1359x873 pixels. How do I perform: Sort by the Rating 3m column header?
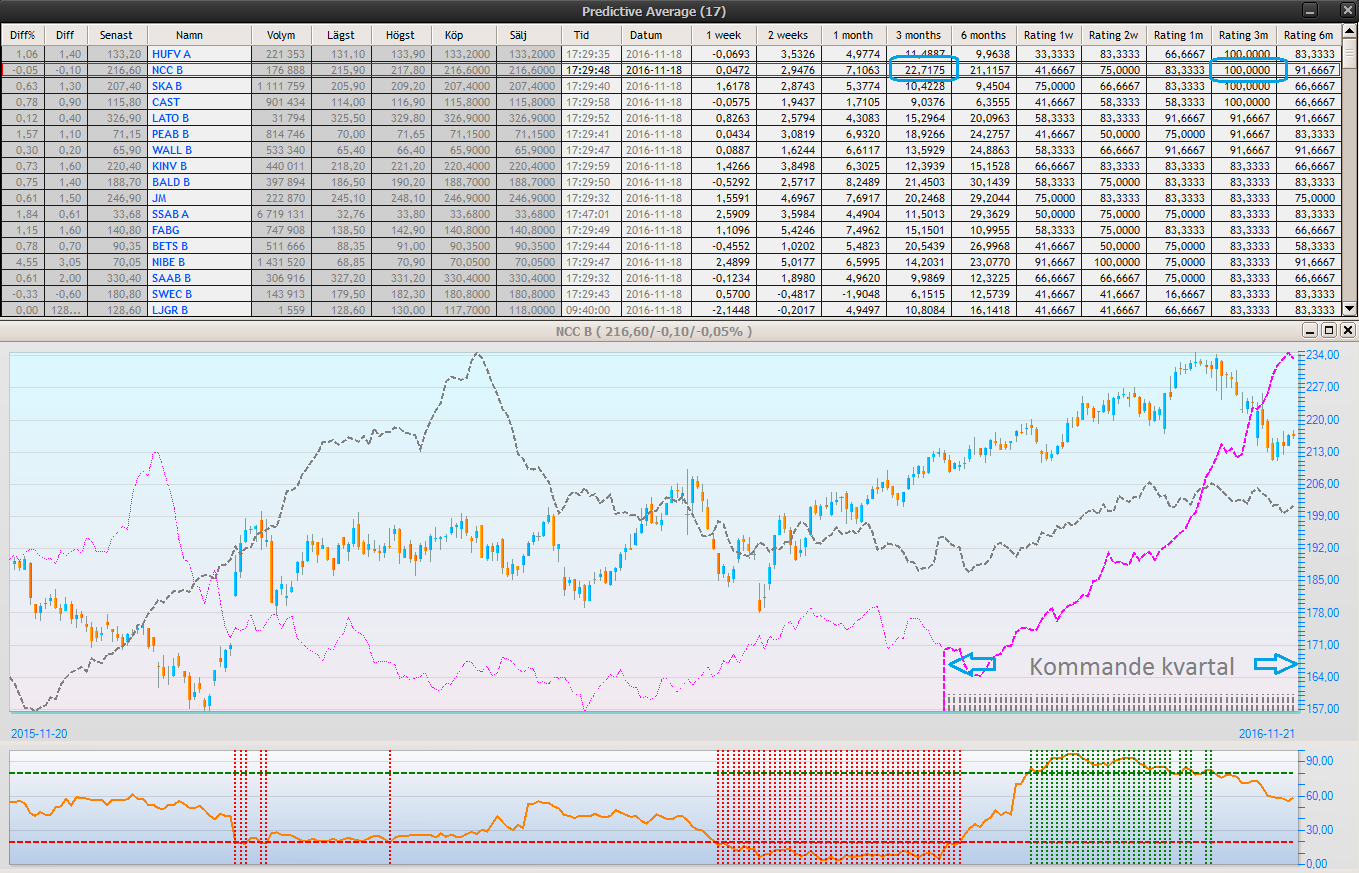point(1243,35)
